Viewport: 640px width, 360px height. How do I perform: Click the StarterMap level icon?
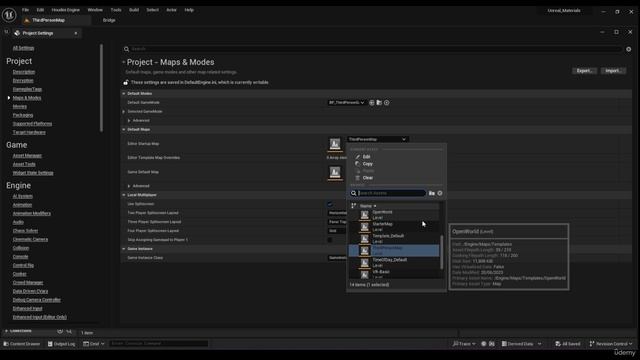pyautogui.click(x=364, y=227)
